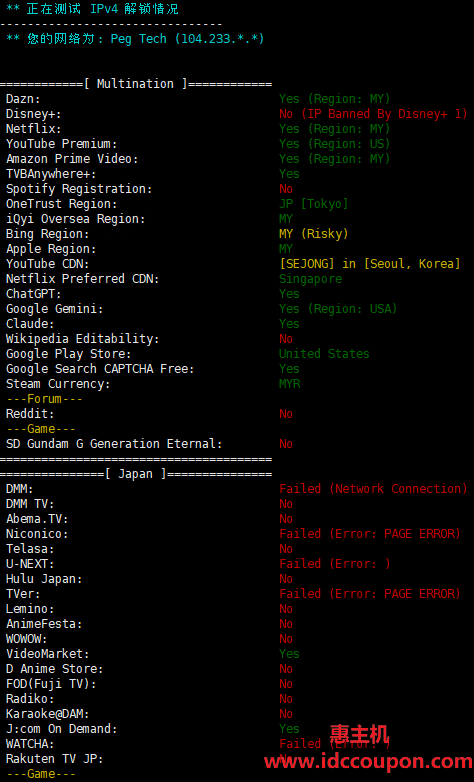Viewport: 474px width, 782px height.
Task: Click the DMM Failed Network Connection result
Action: click(x=373, y=489)
